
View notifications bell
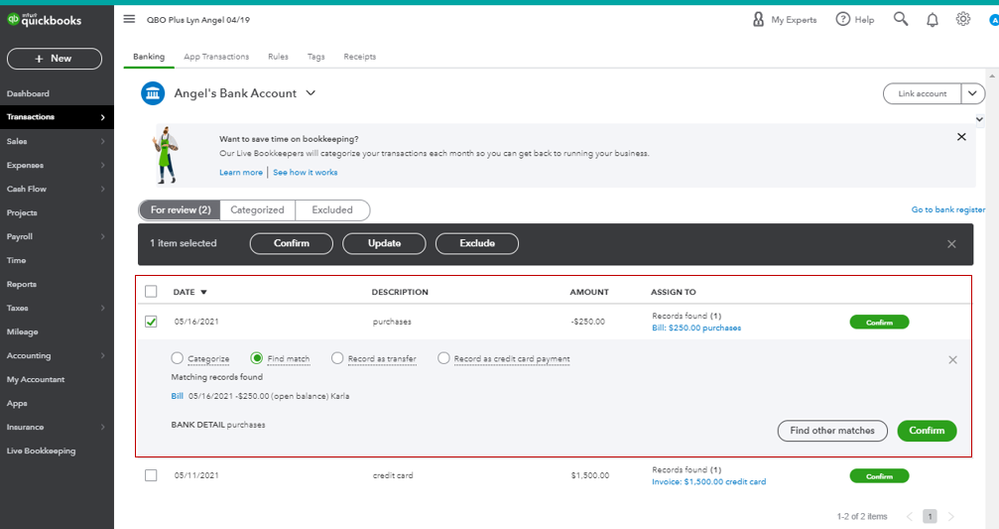(x=932, y=20)
